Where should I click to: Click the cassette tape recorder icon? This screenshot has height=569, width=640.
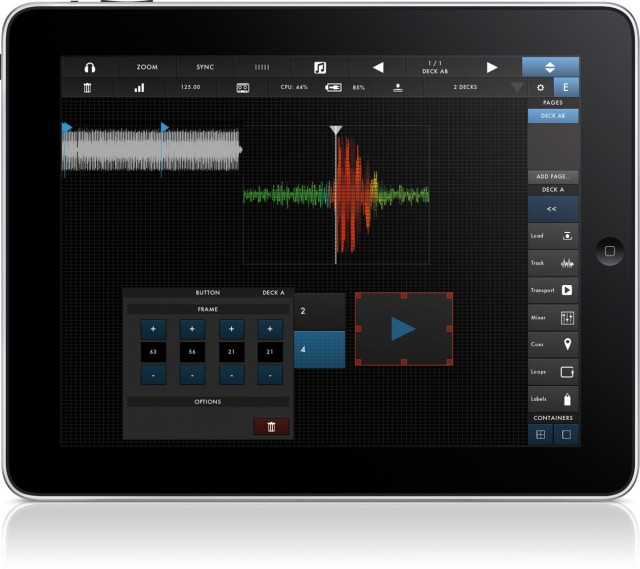(242, 88)
